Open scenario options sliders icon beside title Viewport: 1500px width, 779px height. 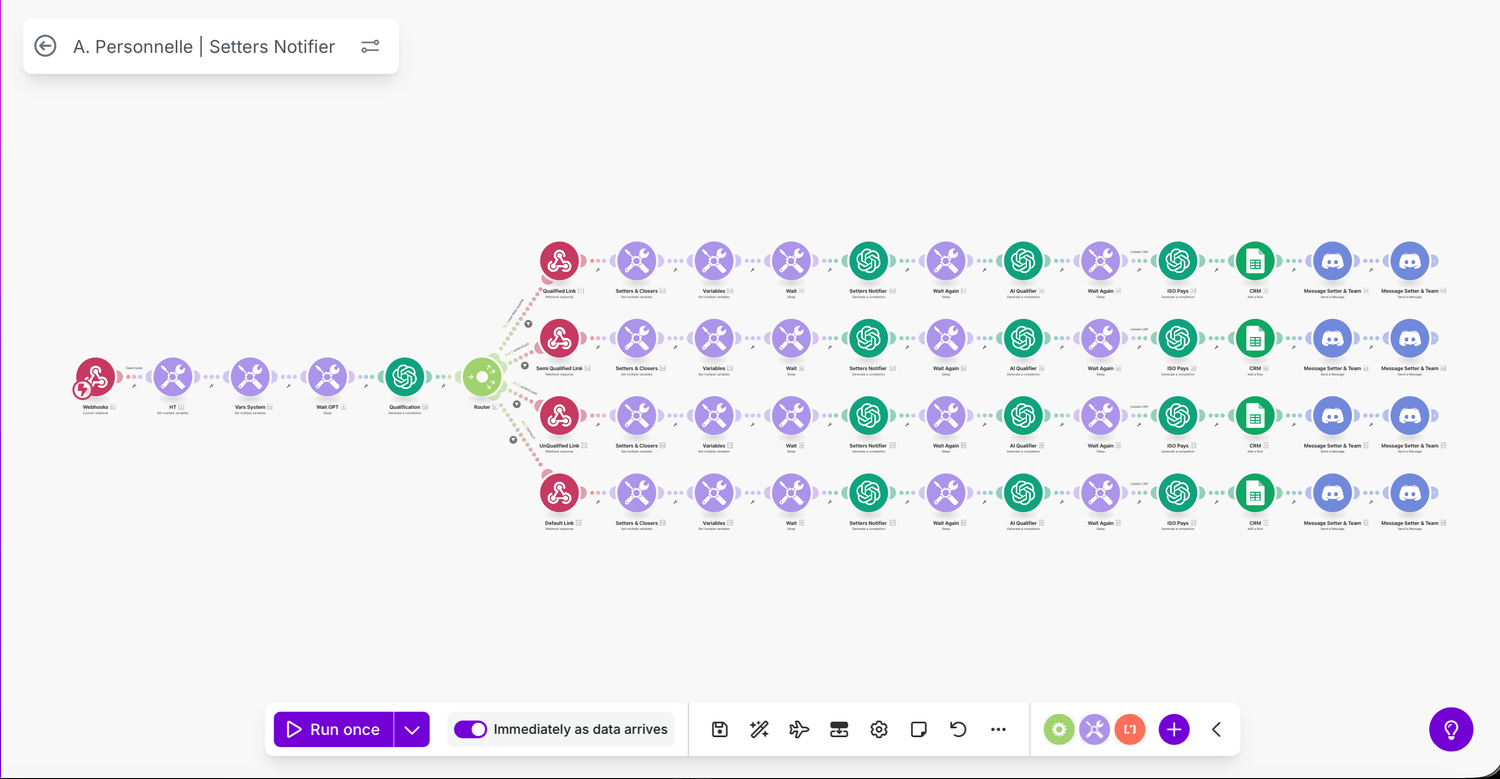(x=370, y=46)
